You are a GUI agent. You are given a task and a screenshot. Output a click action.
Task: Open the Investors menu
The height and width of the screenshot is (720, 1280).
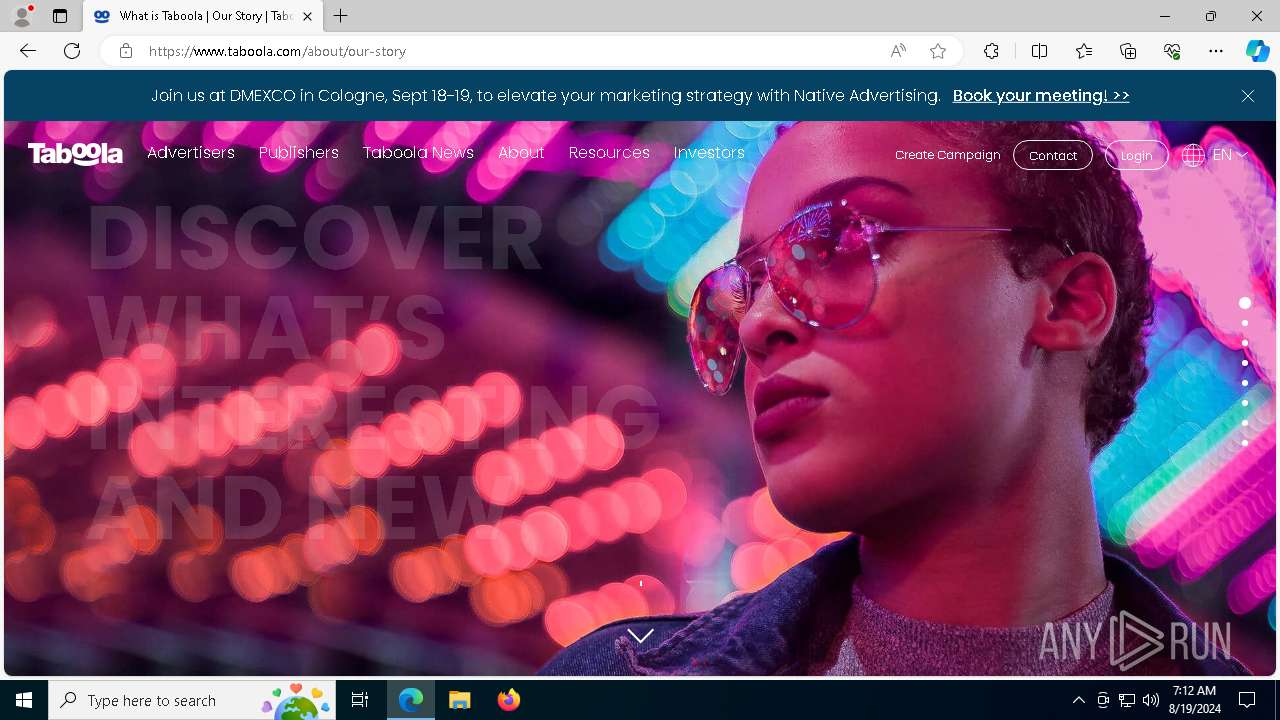(x=709, y=153)
